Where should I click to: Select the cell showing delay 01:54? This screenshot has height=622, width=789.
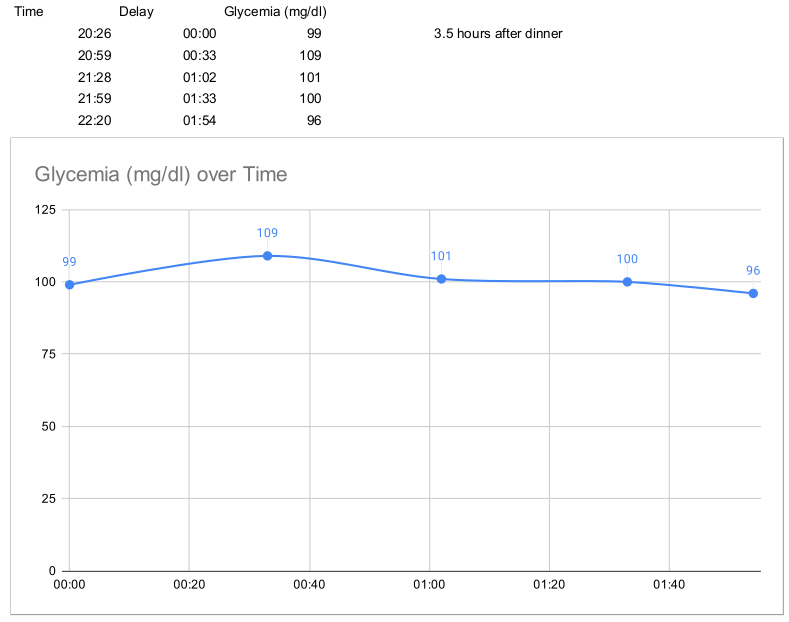coord(199,121)
